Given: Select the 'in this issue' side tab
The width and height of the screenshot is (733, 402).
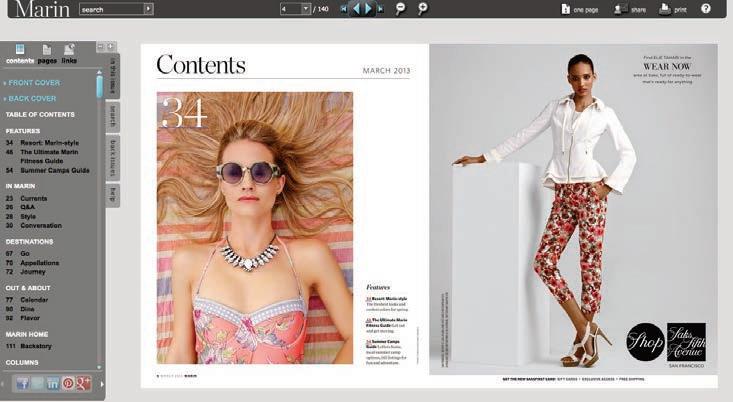Looking at the screenshot, I should 113,76.
